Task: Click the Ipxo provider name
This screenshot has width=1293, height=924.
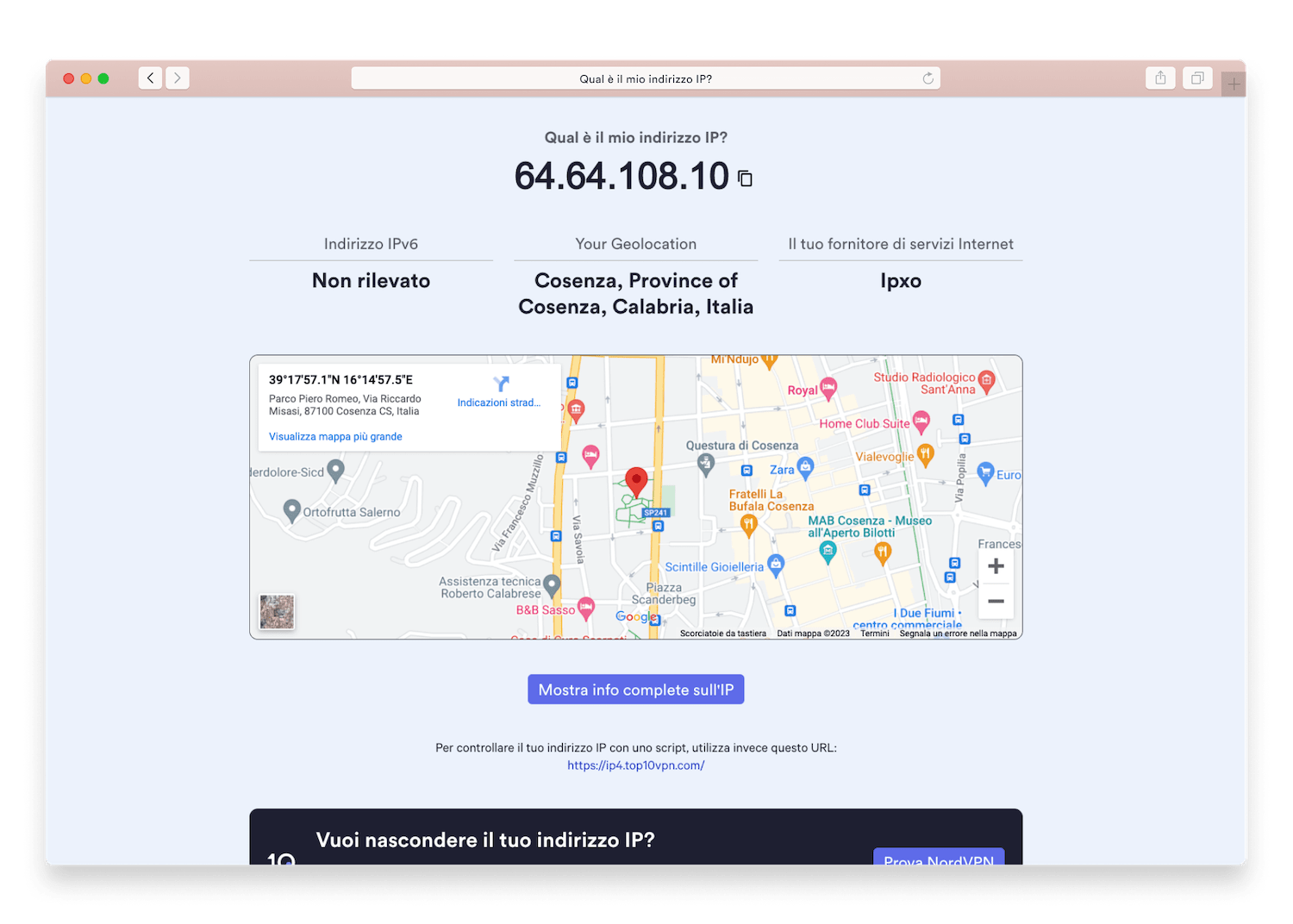Action: [x=901, y=281]
